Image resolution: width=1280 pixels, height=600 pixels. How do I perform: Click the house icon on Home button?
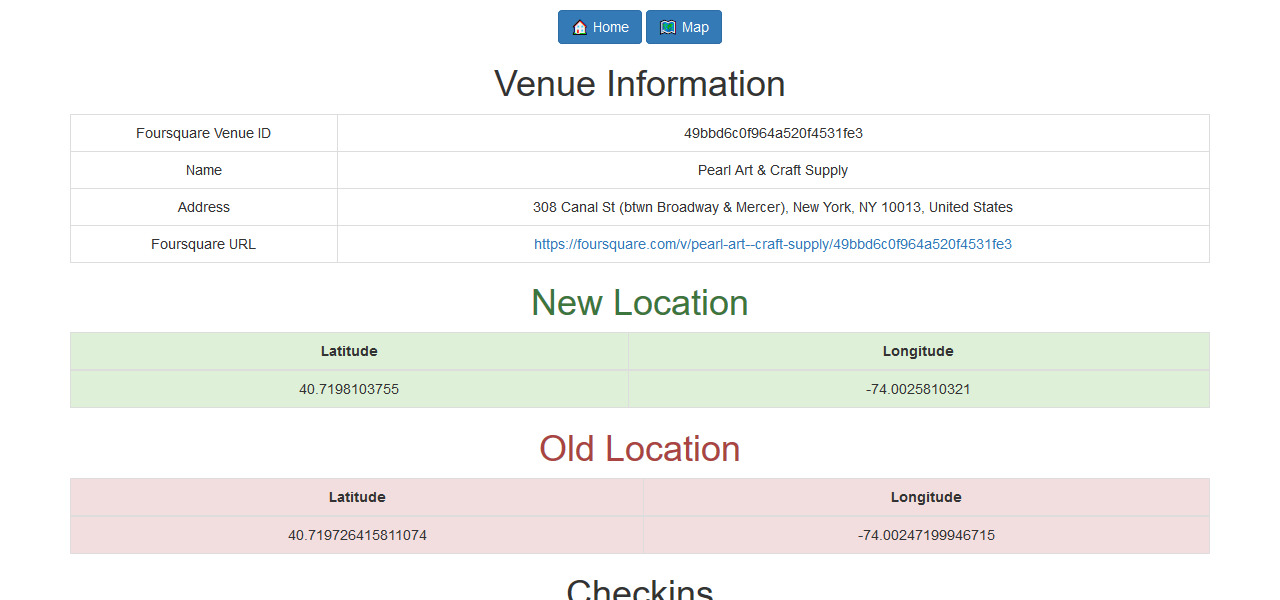pyautogui.click(x=579, y=28)
